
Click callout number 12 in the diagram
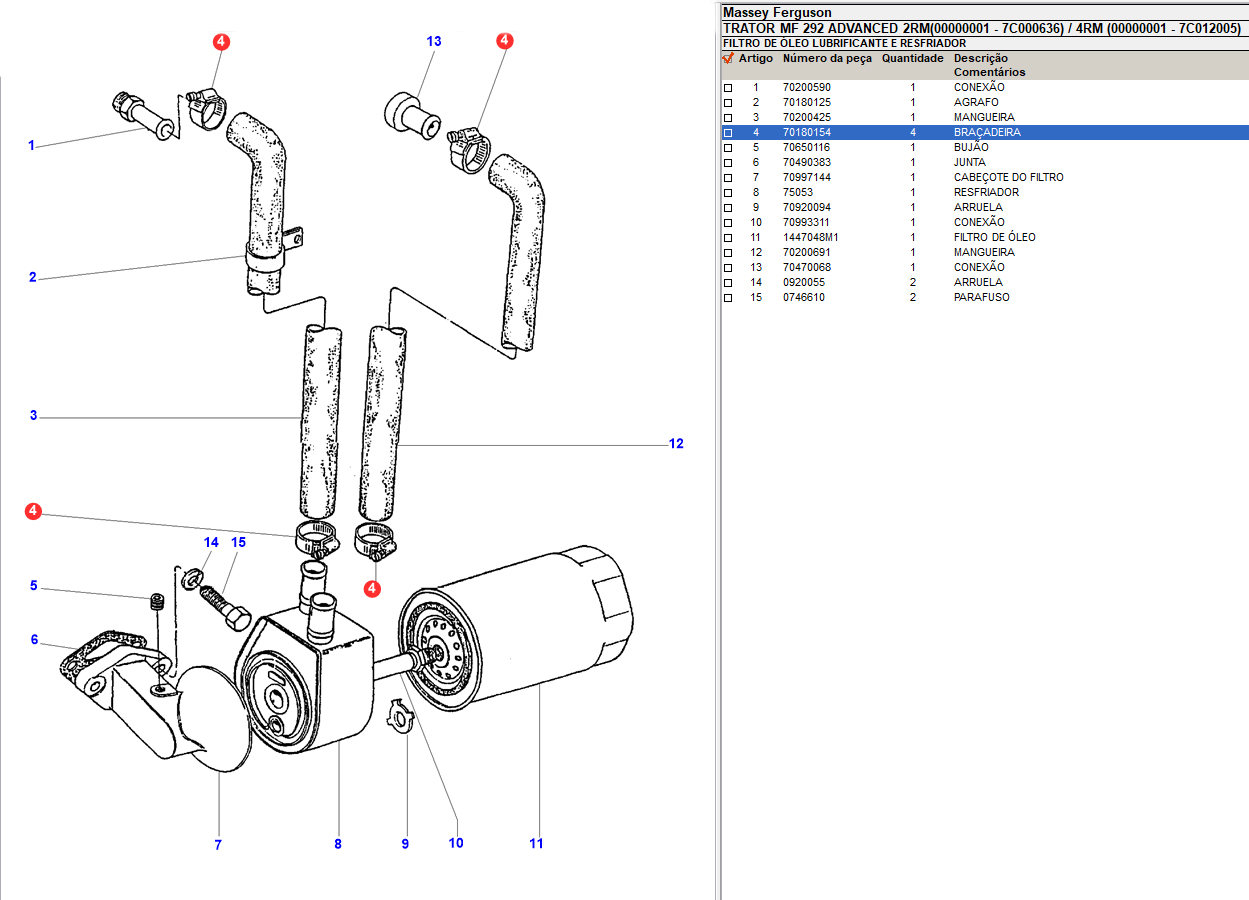click(x=676, y=443)
